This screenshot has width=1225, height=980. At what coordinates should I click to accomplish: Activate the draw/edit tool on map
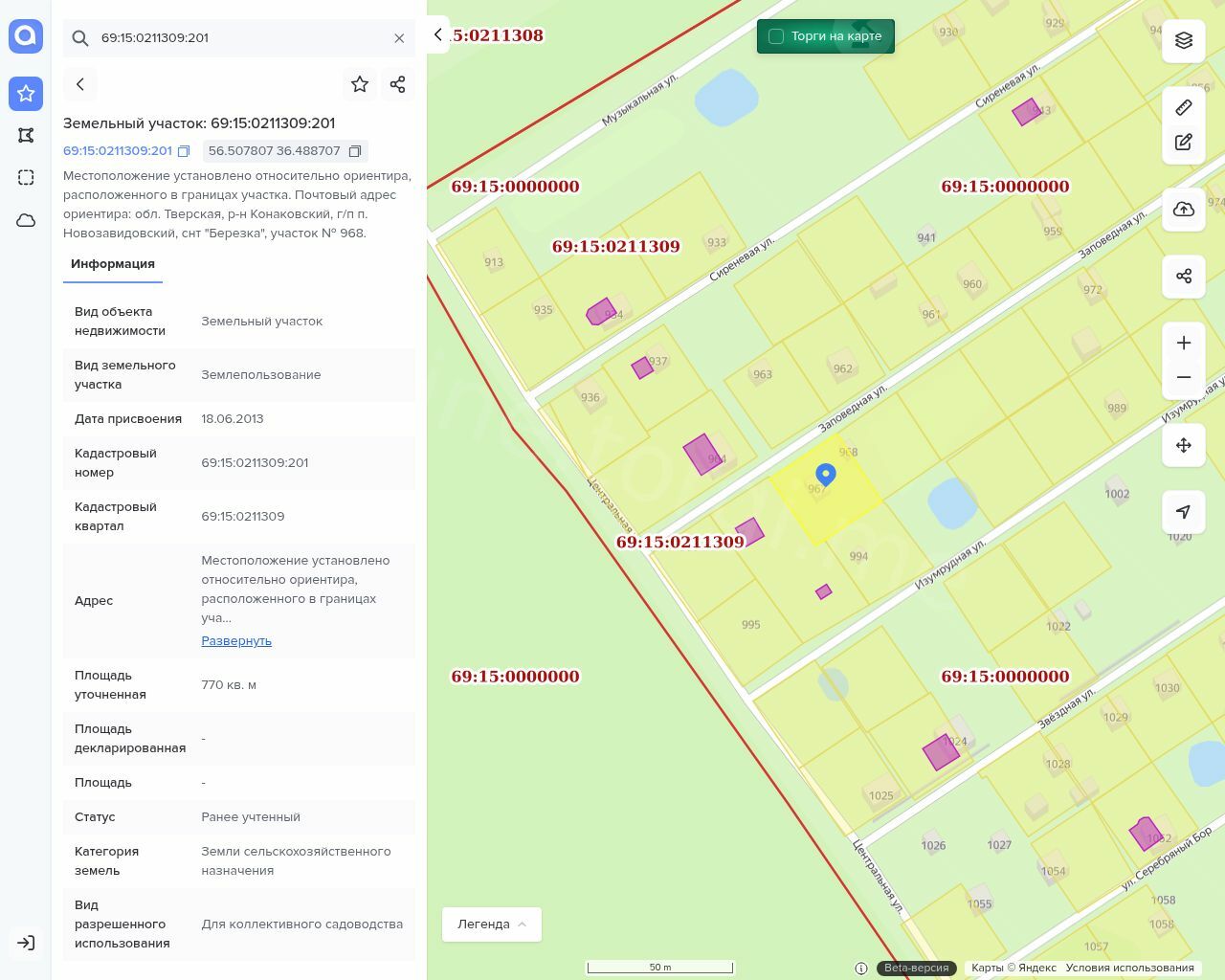pyautogui.click(x=1184, y=142)
